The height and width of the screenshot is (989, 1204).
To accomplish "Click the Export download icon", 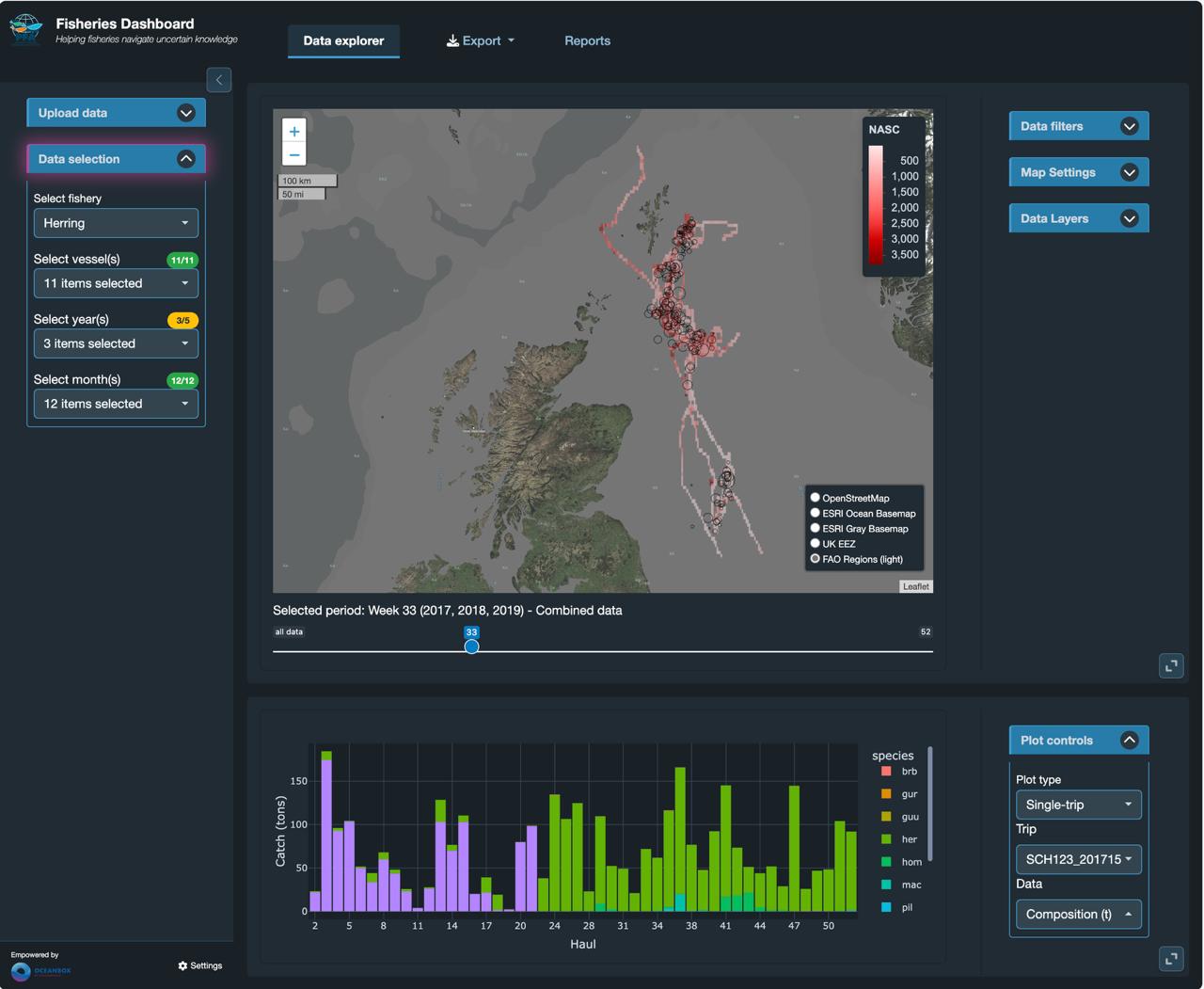I will pos(451,40).
